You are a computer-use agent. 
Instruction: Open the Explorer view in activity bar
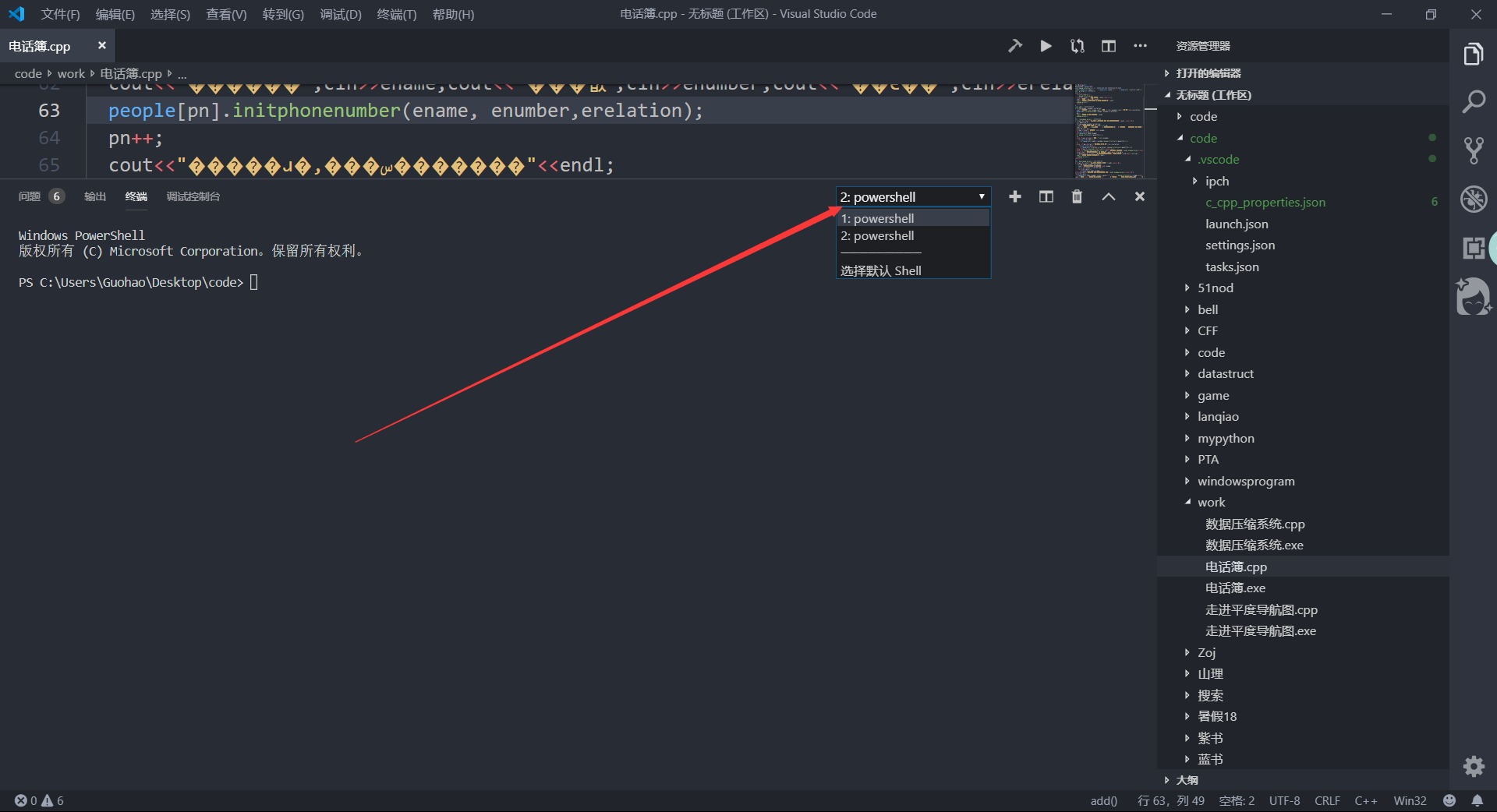click(1473, 54)
